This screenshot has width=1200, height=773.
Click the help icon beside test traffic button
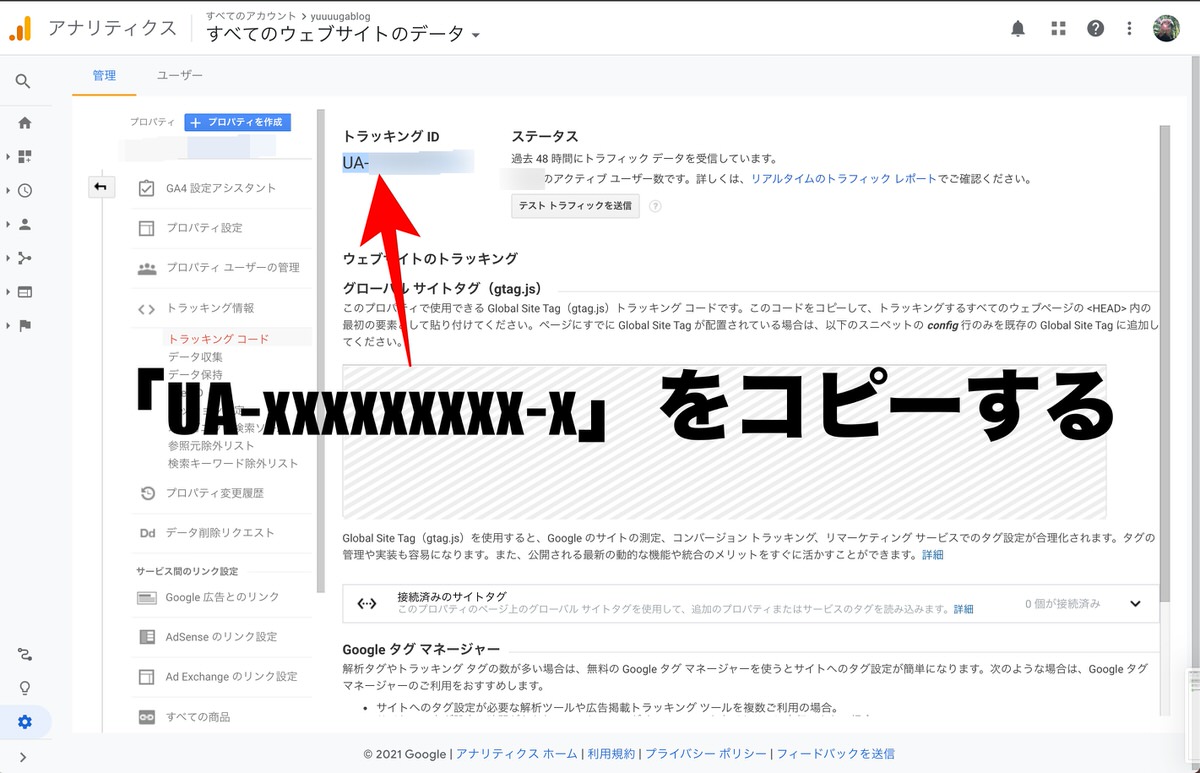pos(655,206)
